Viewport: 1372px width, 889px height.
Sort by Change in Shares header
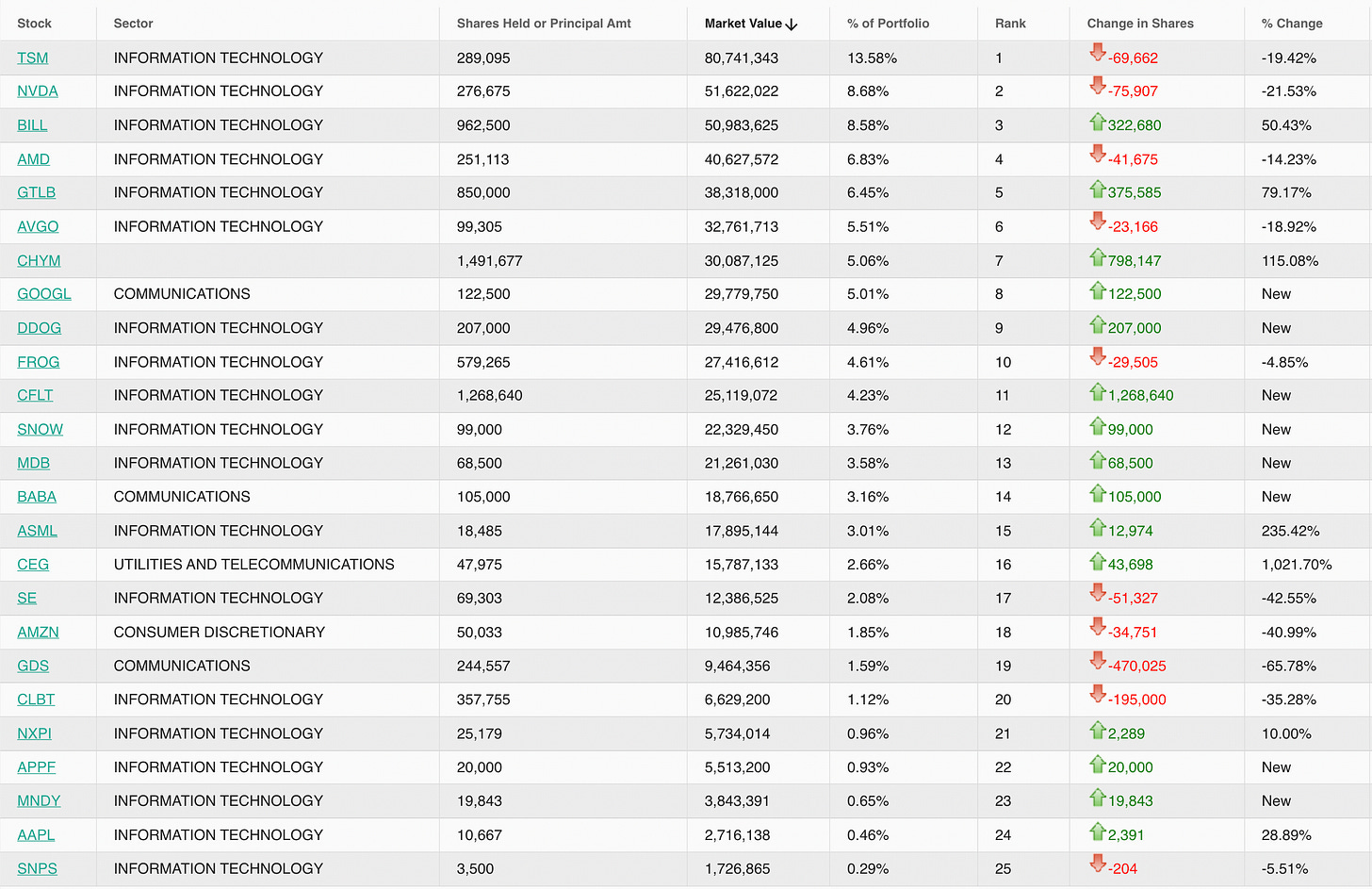pyautogui.click(x=1140, y=24)
